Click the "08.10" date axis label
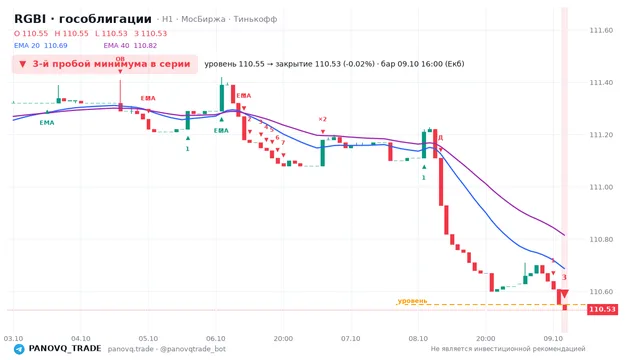The width and height of the screenshot is (640, 360). pyautogui.click(x=418, y=338)
